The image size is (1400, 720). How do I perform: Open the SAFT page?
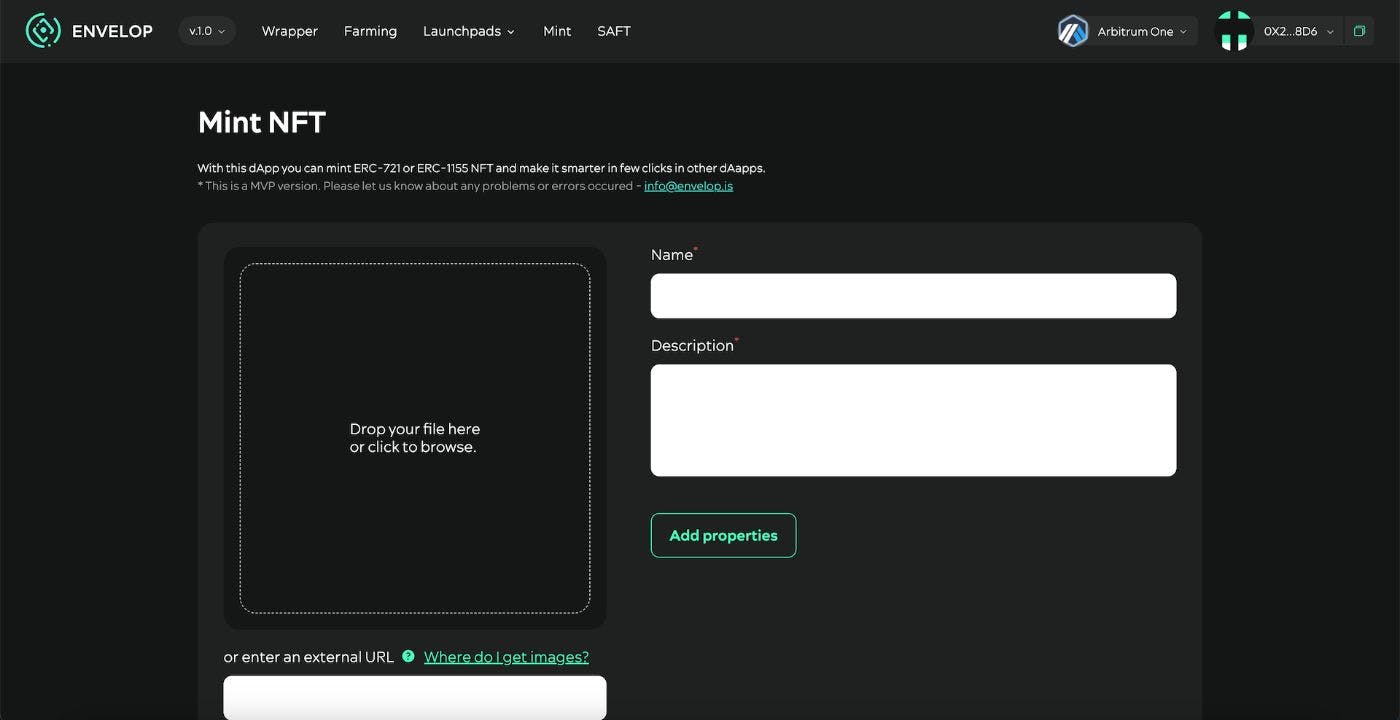(613, 31)
